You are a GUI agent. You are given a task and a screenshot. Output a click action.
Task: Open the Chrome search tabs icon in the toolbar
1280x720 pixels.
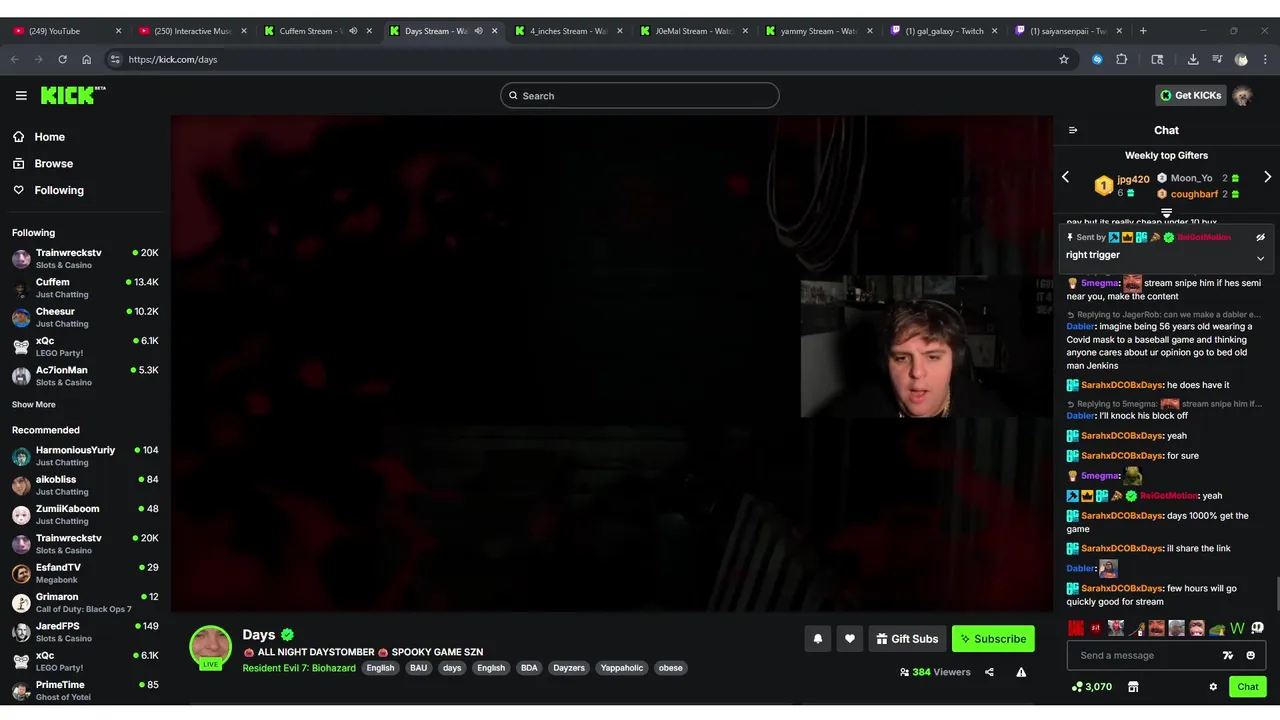point(1157,59)
